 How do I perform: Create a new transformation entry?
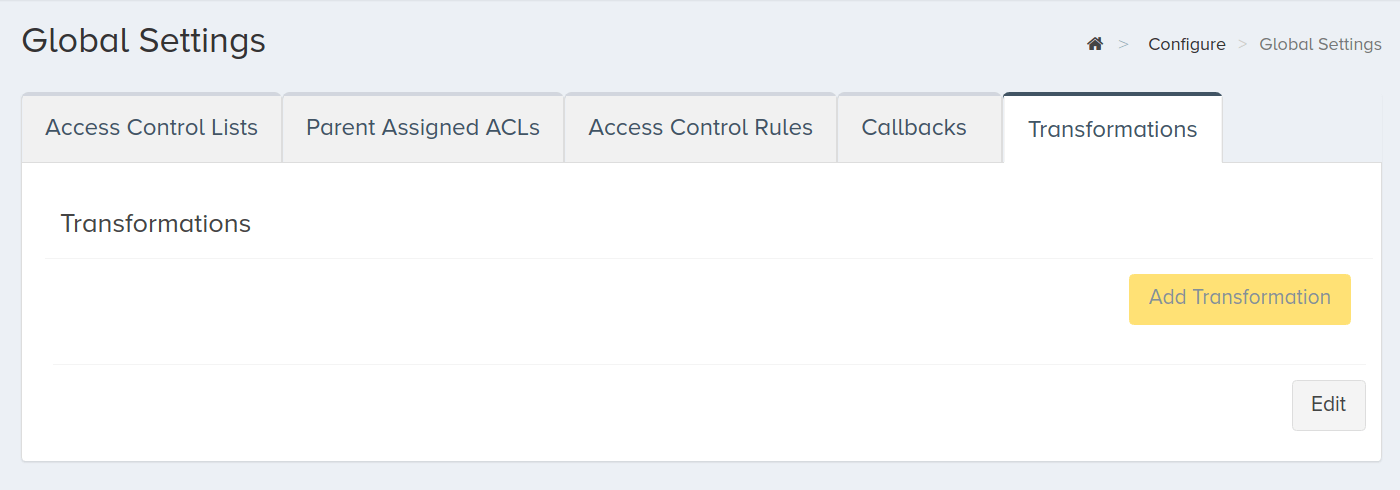point(1239,298)
